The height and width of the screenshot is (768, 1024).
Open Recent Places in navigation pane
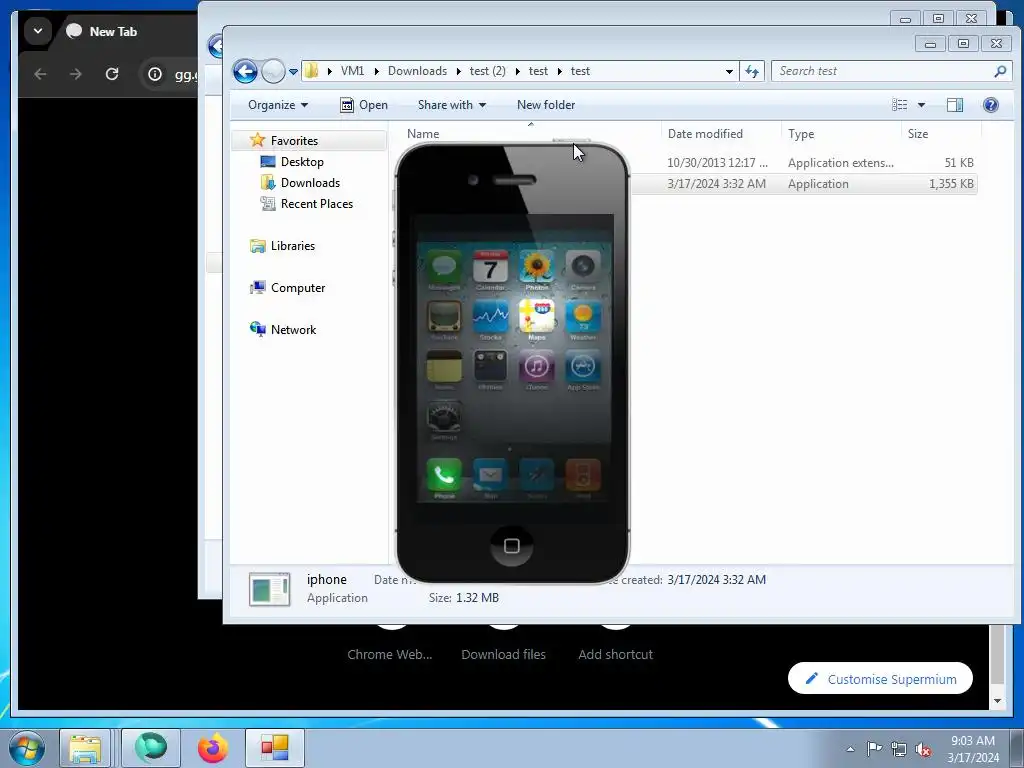tap(317, 204)
